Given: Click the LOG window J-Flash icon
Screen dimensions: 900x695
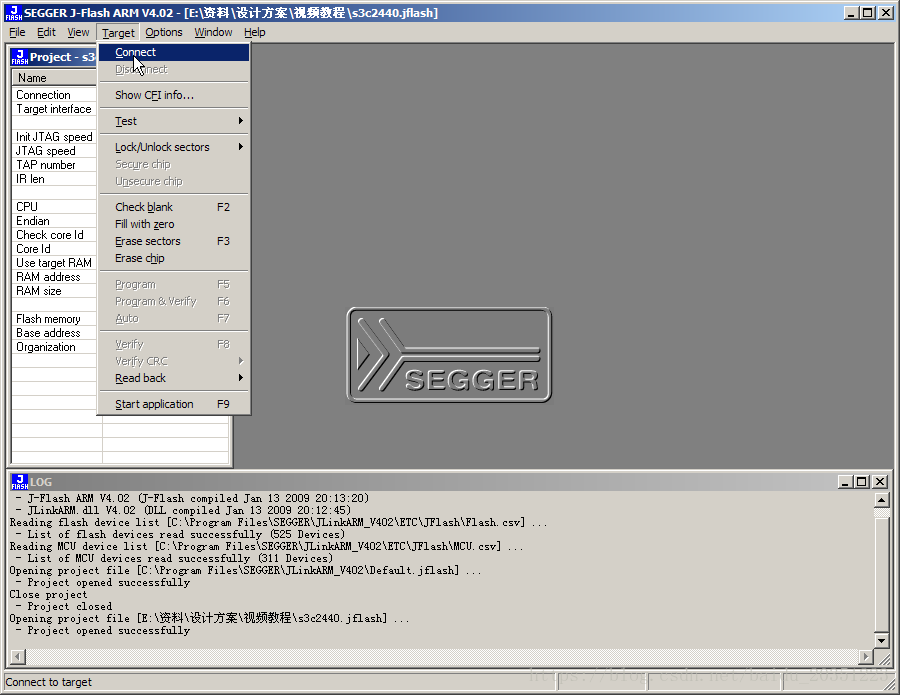Looking at the screenshot, I should 20,482.
